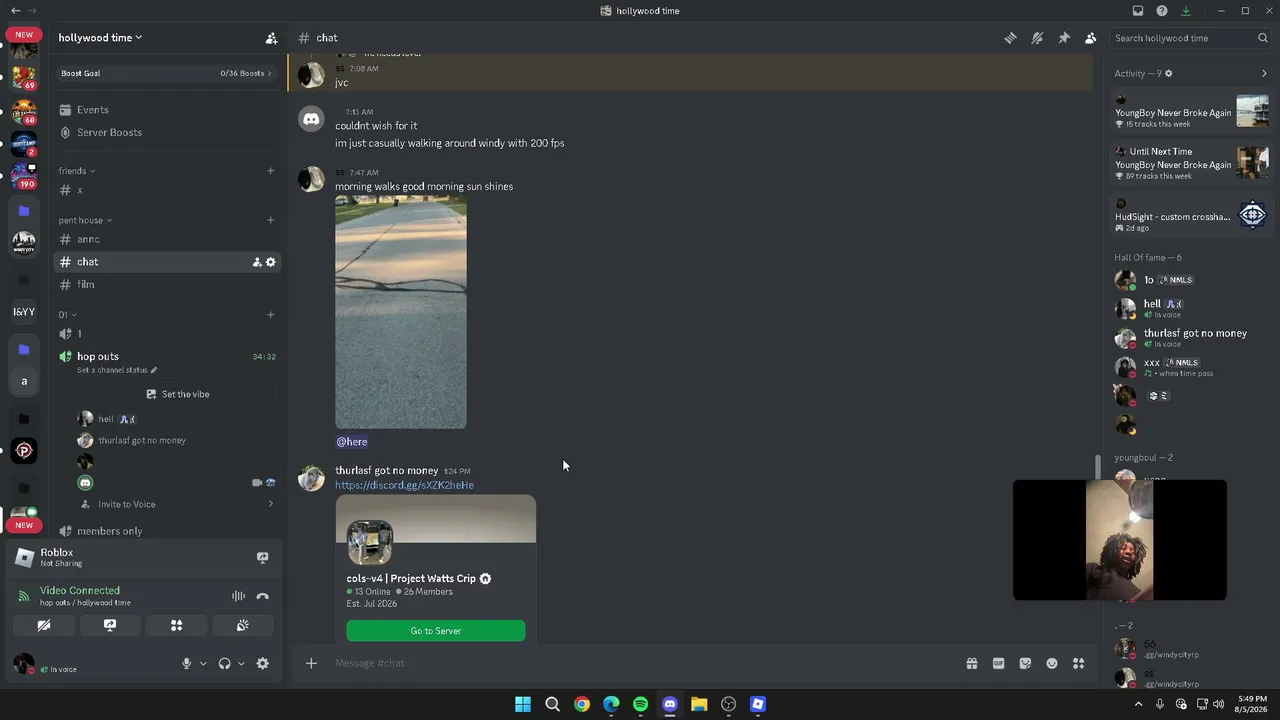Image resolution: width=1280 pixels, height=720 pixels.
Task: Open Spotify from the taskbar
Action: (x=640, y=704)
